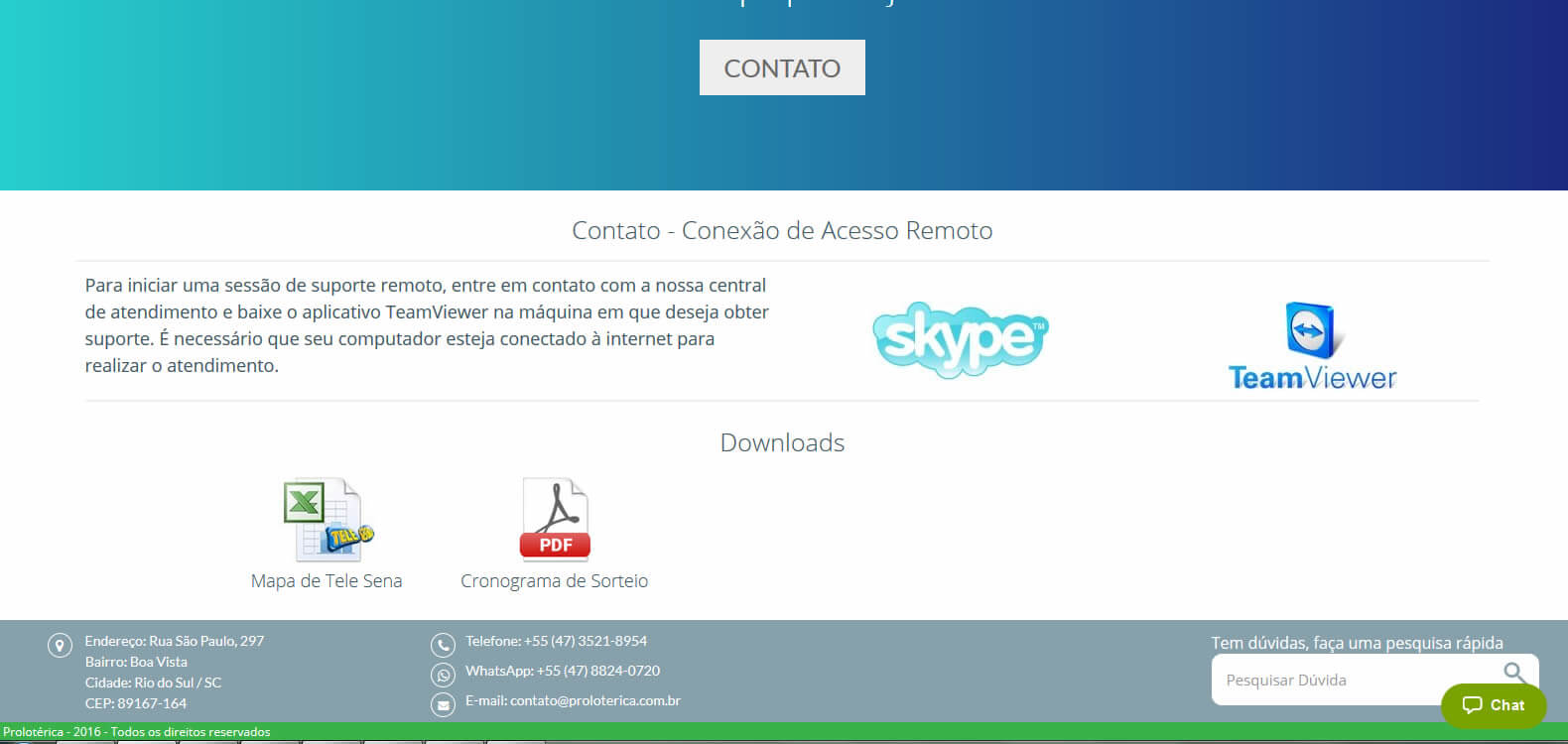Image resolution: width=1568 pixels, height=744 pixels.
Task: Click the telephone icon in footer
Action: tap(443, 646)
